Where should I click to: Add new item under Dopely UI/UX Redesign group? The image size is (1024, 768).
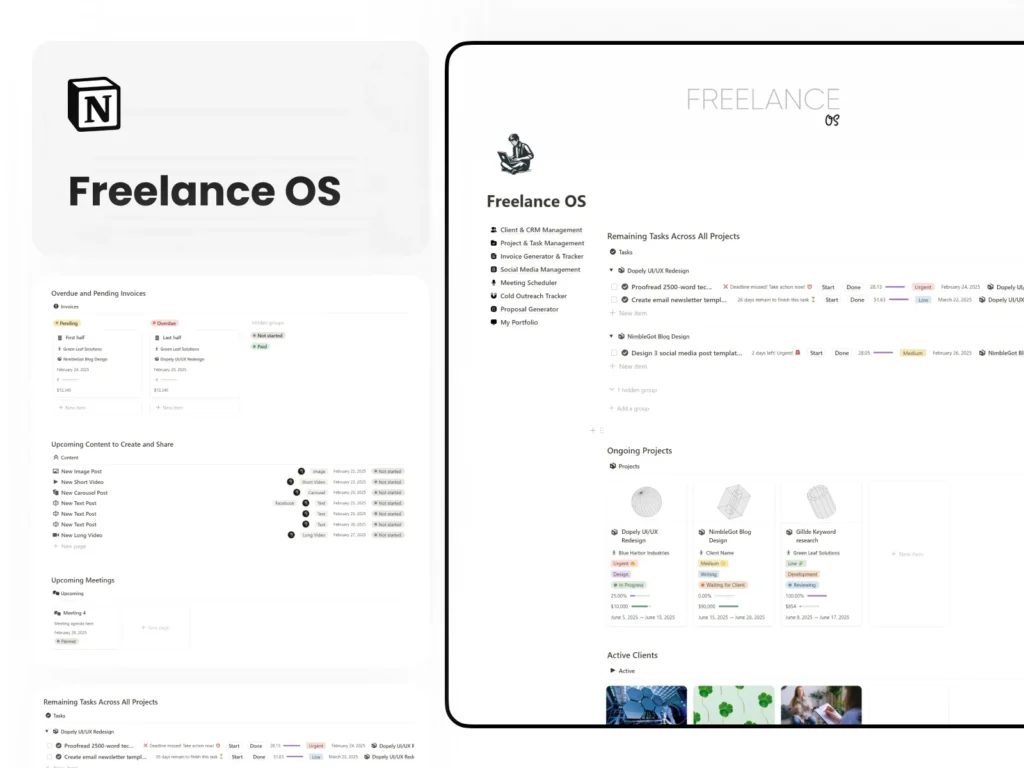pyautogui.click(x=628, y=313)
